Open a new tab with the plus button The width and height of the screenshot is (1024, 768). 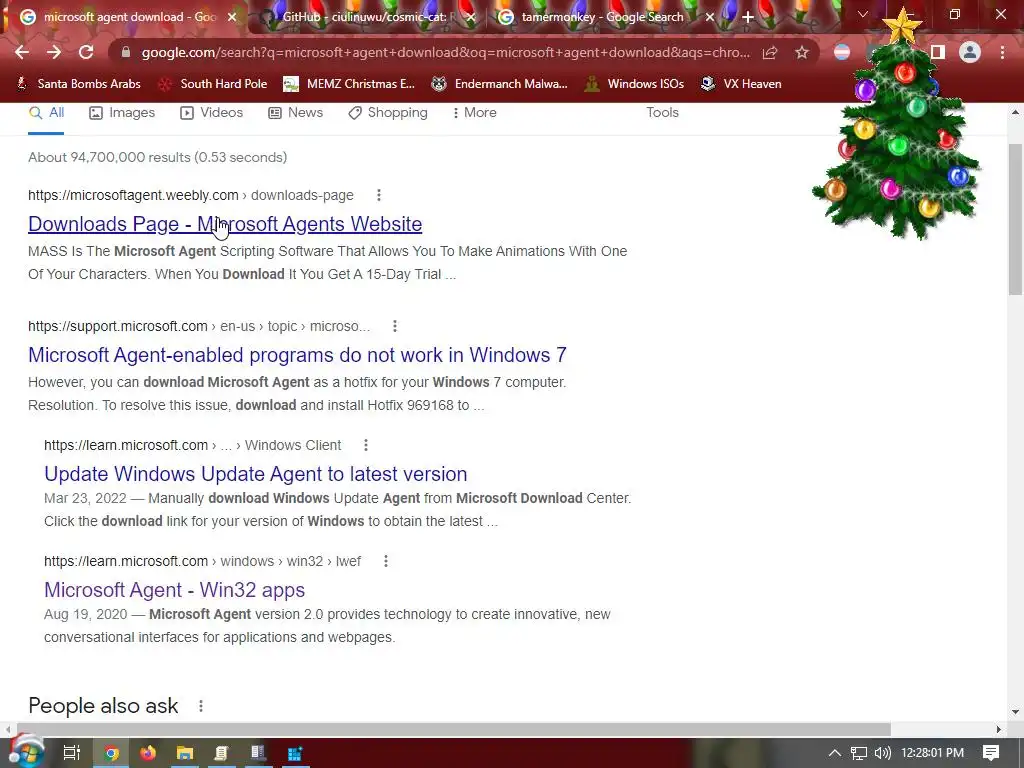[x=748, y=17]
